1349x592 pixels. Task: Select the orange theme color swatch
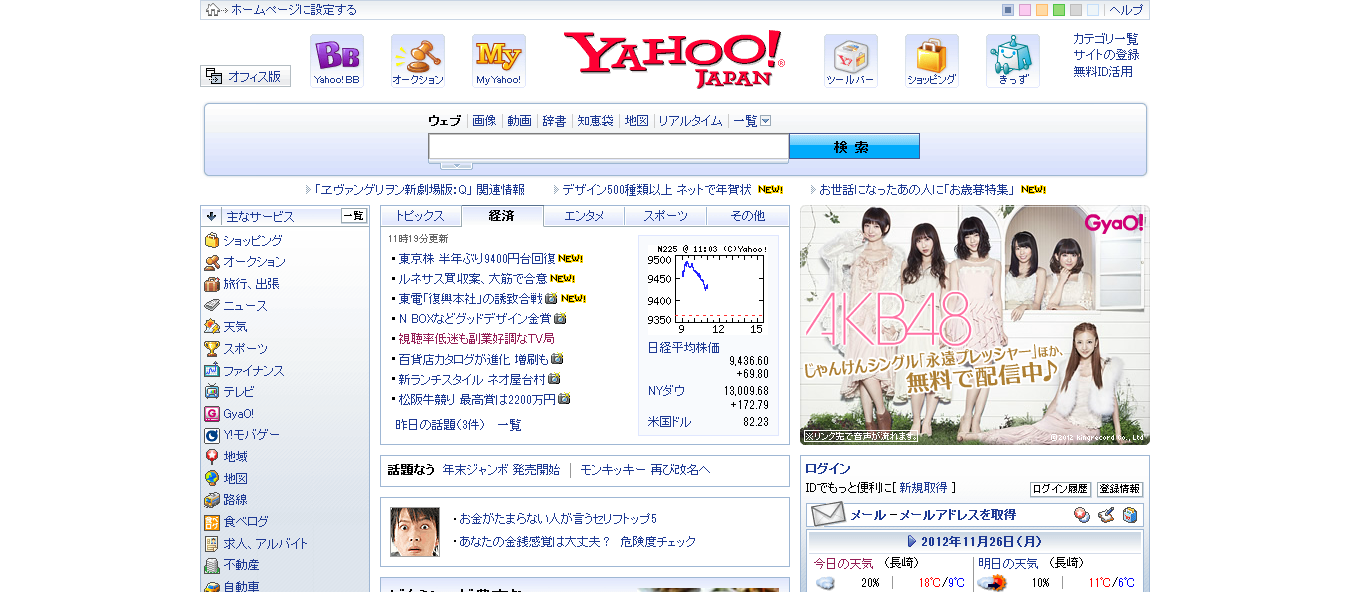click(x=1042, y=10)
